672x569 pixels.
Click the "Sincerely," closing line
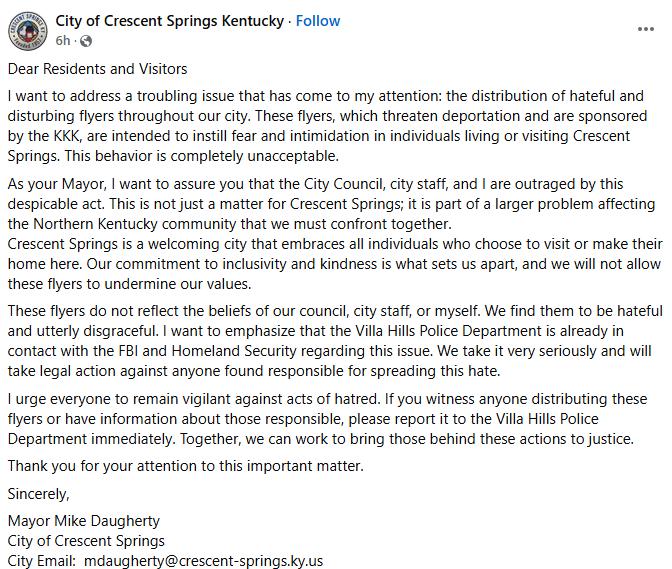39,493
